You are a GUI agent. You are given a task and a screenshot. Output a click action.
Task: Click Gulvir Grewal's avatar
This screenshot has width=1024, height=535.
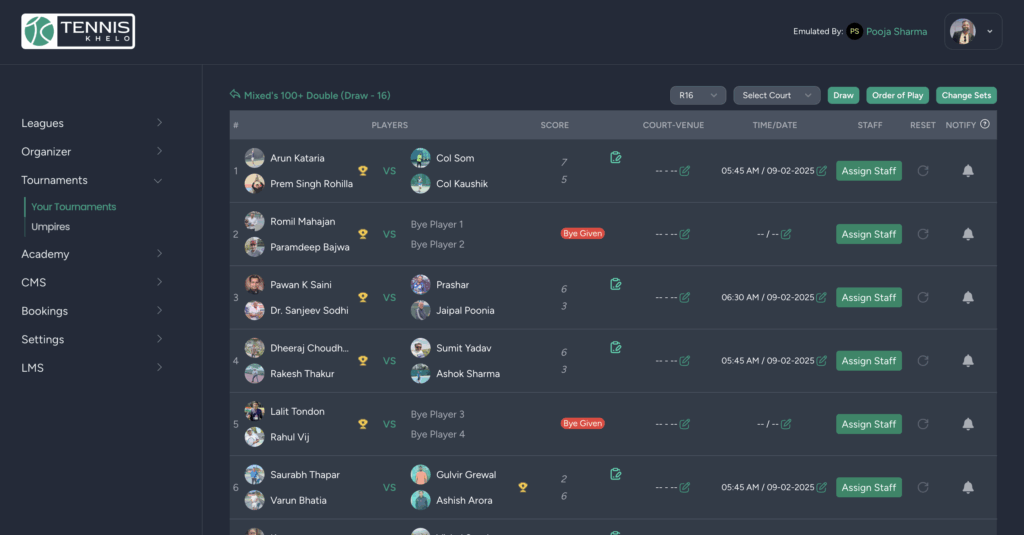(x=420, y=475)
